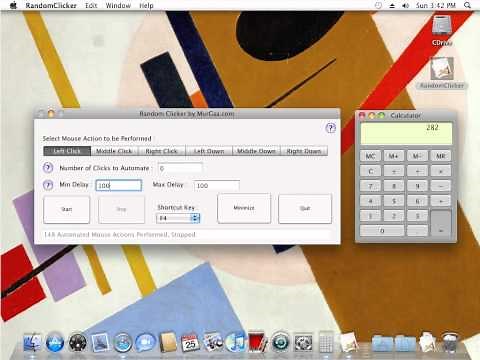480x360 pixels.
Task: Open the Window menu
Action: click(118, 5)
